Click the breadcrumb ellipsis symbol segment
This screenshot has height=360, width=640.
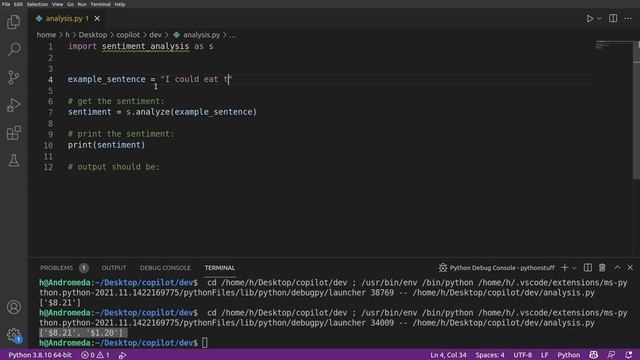pos(232,35)
